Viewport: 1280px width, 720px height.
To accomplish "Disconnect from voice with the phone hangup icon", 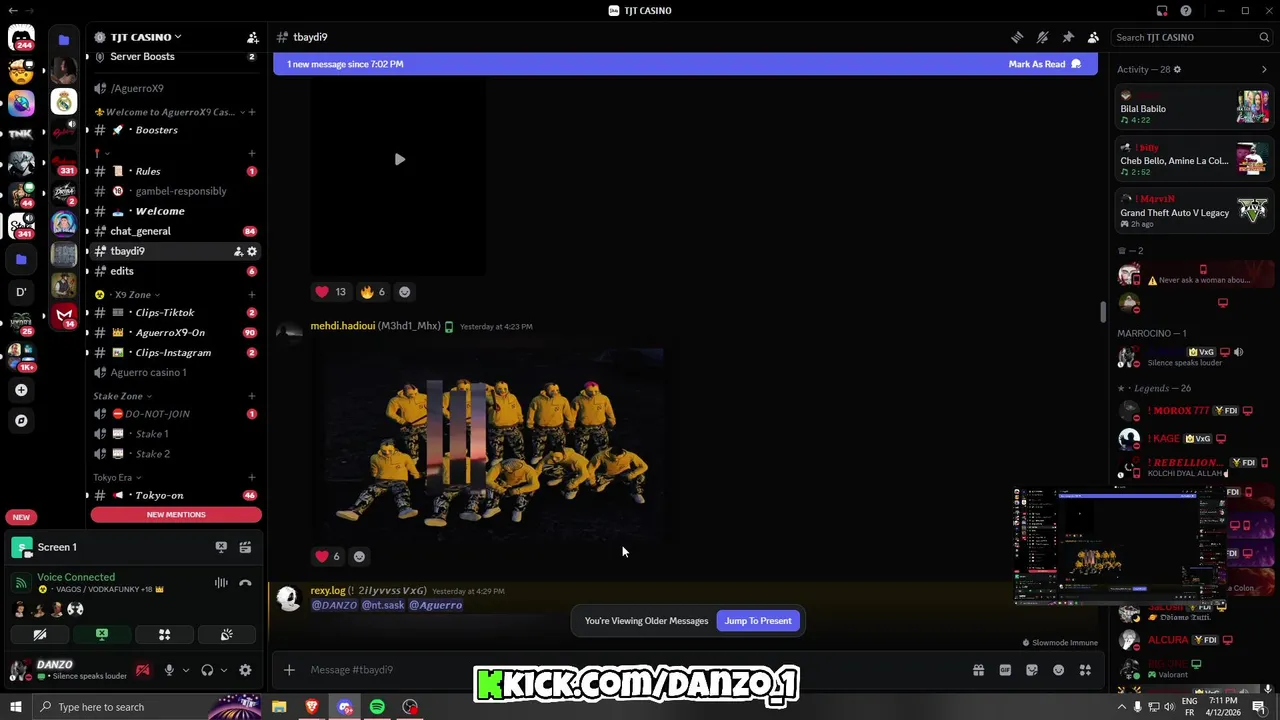I will tap(245, 583).
